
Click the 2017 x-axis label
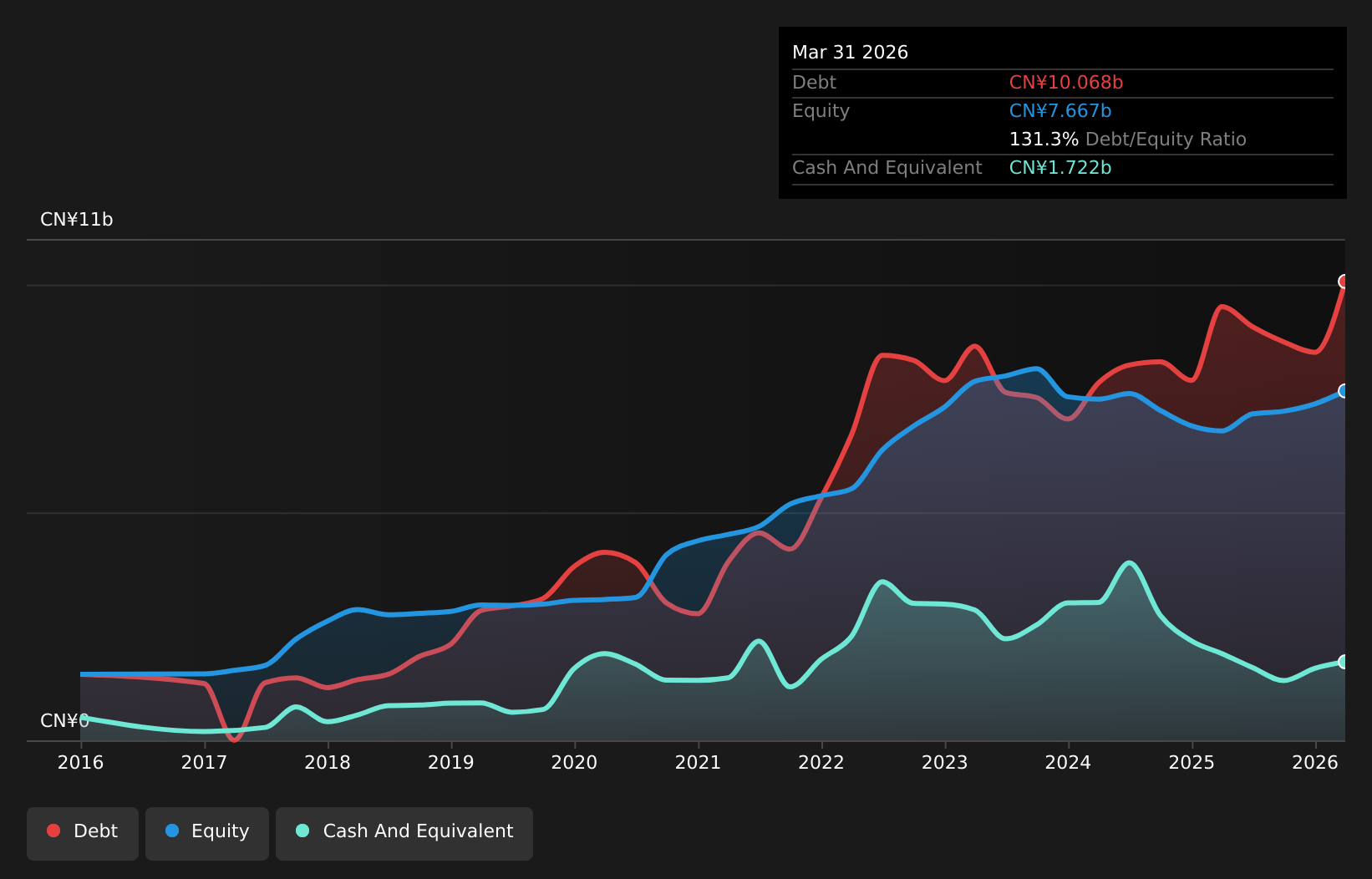point(204,763)
